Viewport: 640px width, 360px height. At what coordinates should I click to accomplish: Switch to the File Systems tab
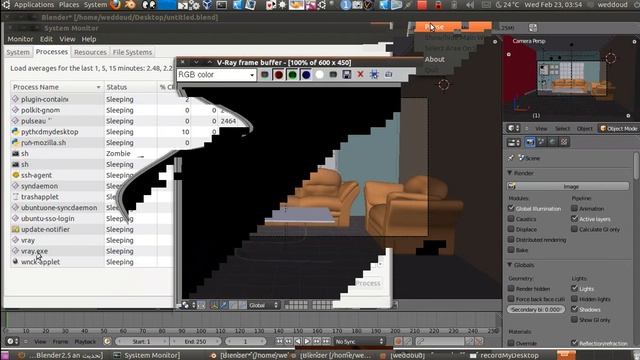coord(132,52)
